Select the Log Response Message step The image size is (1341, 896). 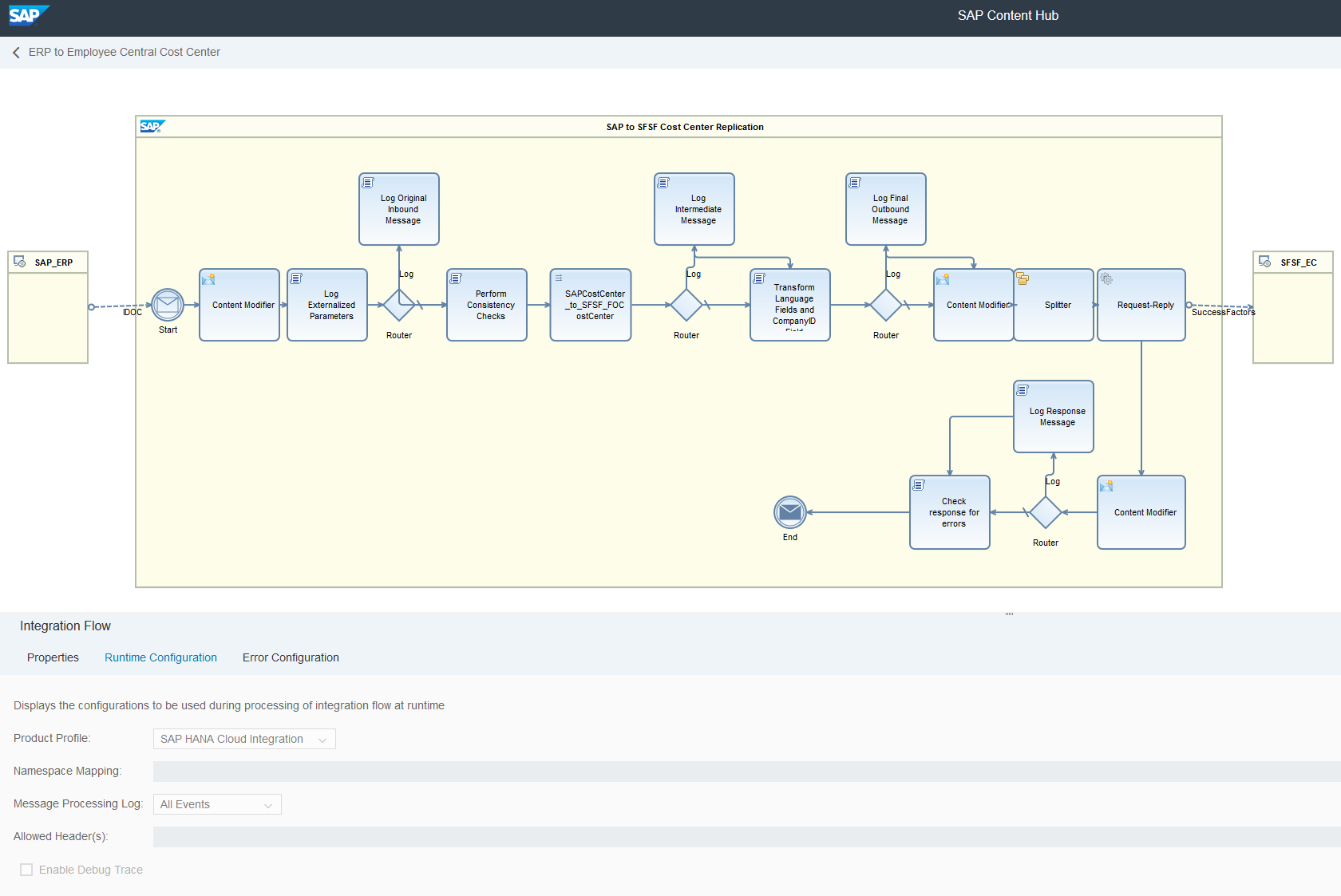click(x=1054, y=416)
